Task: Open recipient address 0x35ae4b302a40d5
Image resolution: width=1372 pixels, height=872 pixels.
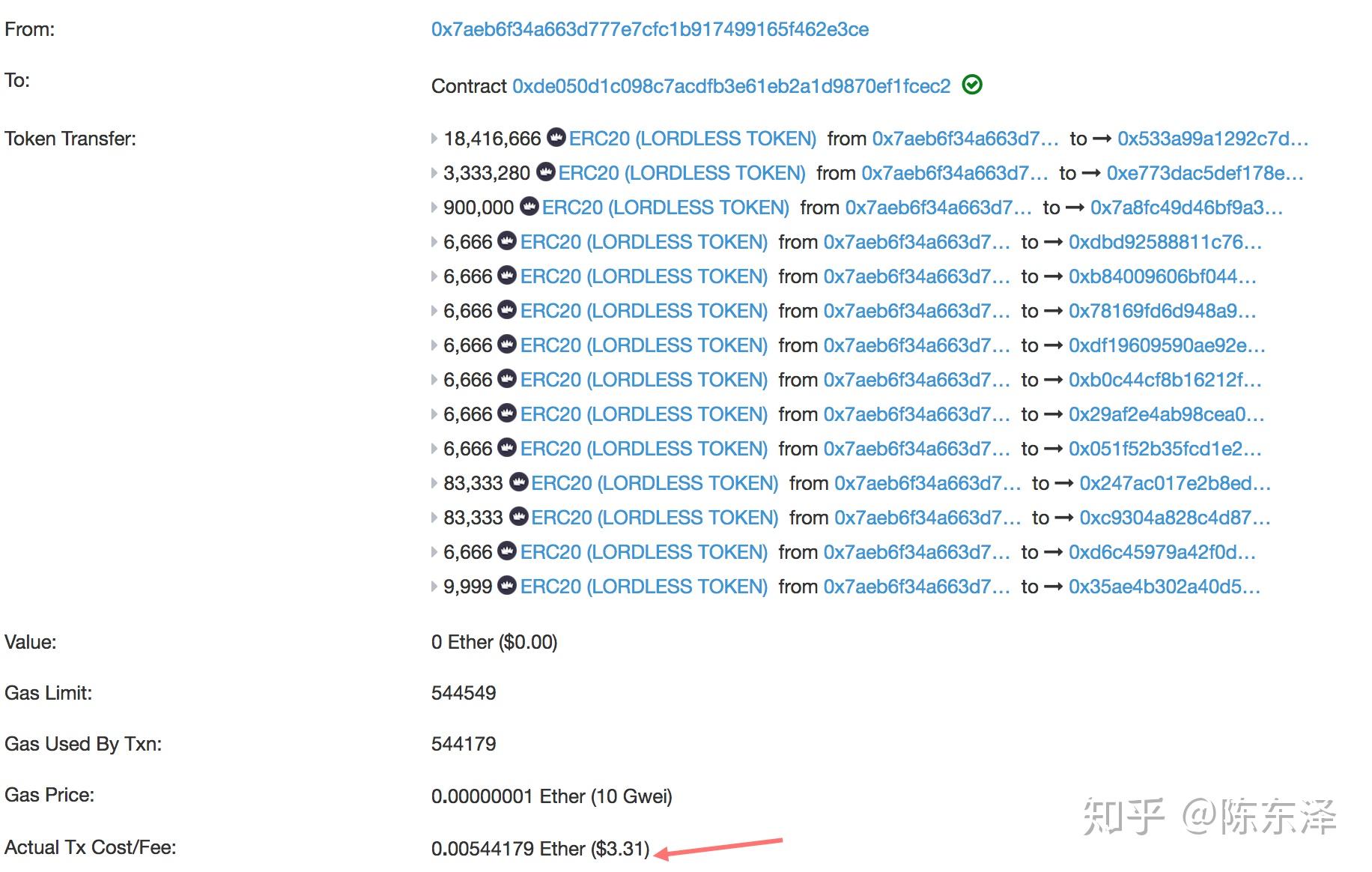Action: 1164,587
